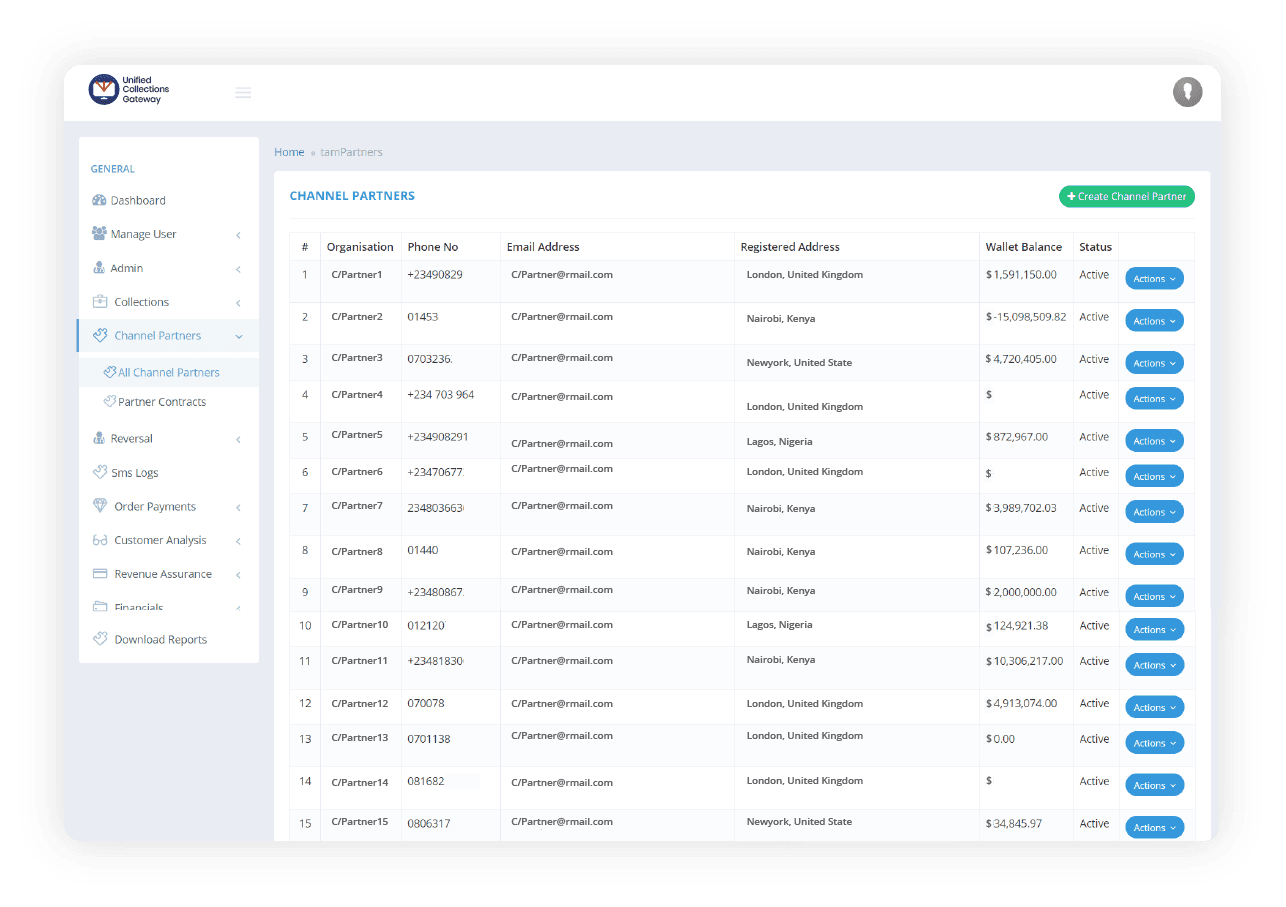The height and width of the screenshot is (907, 1286).
Task: Click Lagos, Nigeria address of C/Partner10
Action: pos(779,625)
